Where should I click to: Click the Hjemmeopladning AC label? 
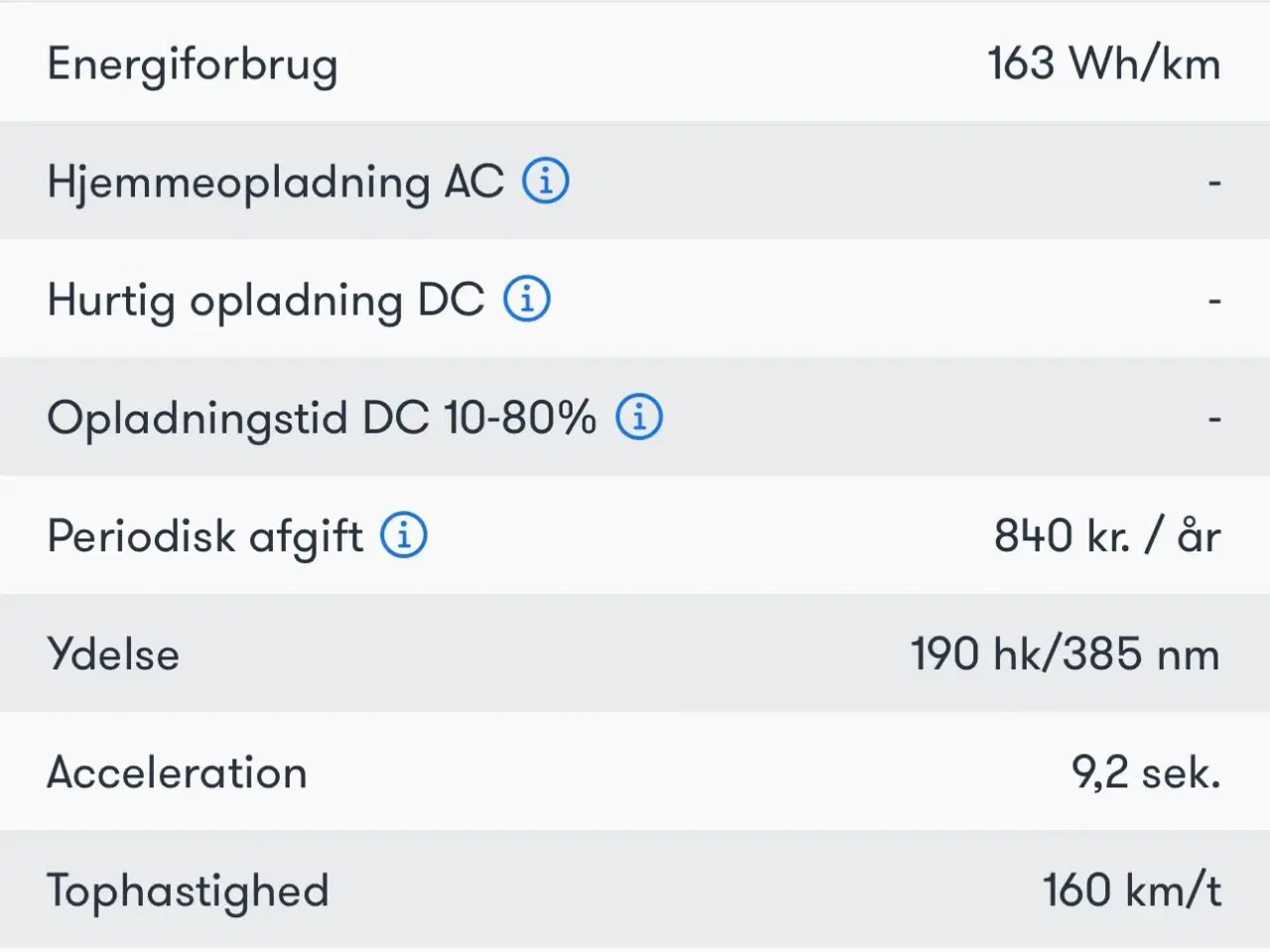(x=275, y=182)
